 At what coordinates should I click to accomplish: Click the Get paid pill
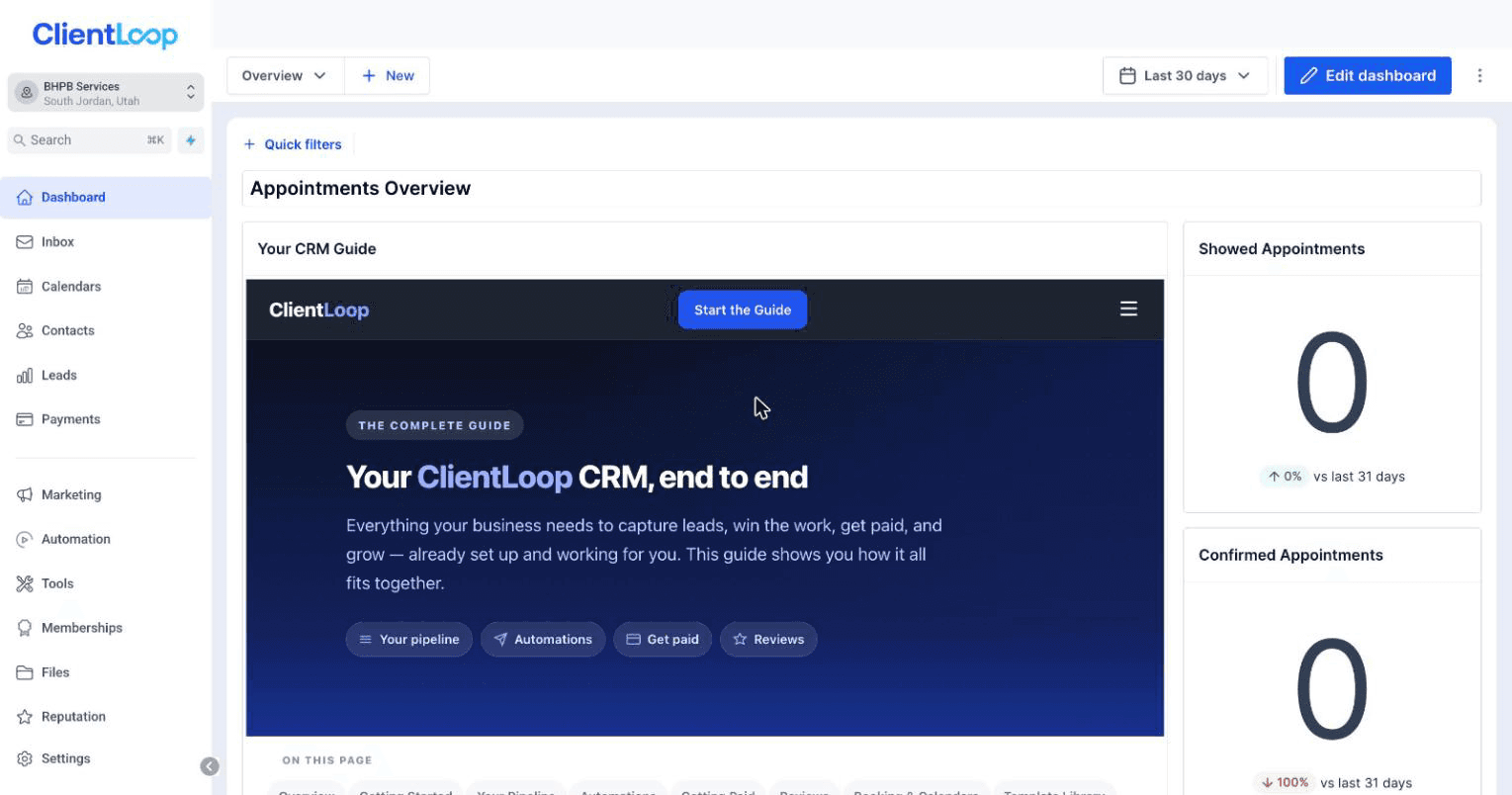(x=663, y=640)
